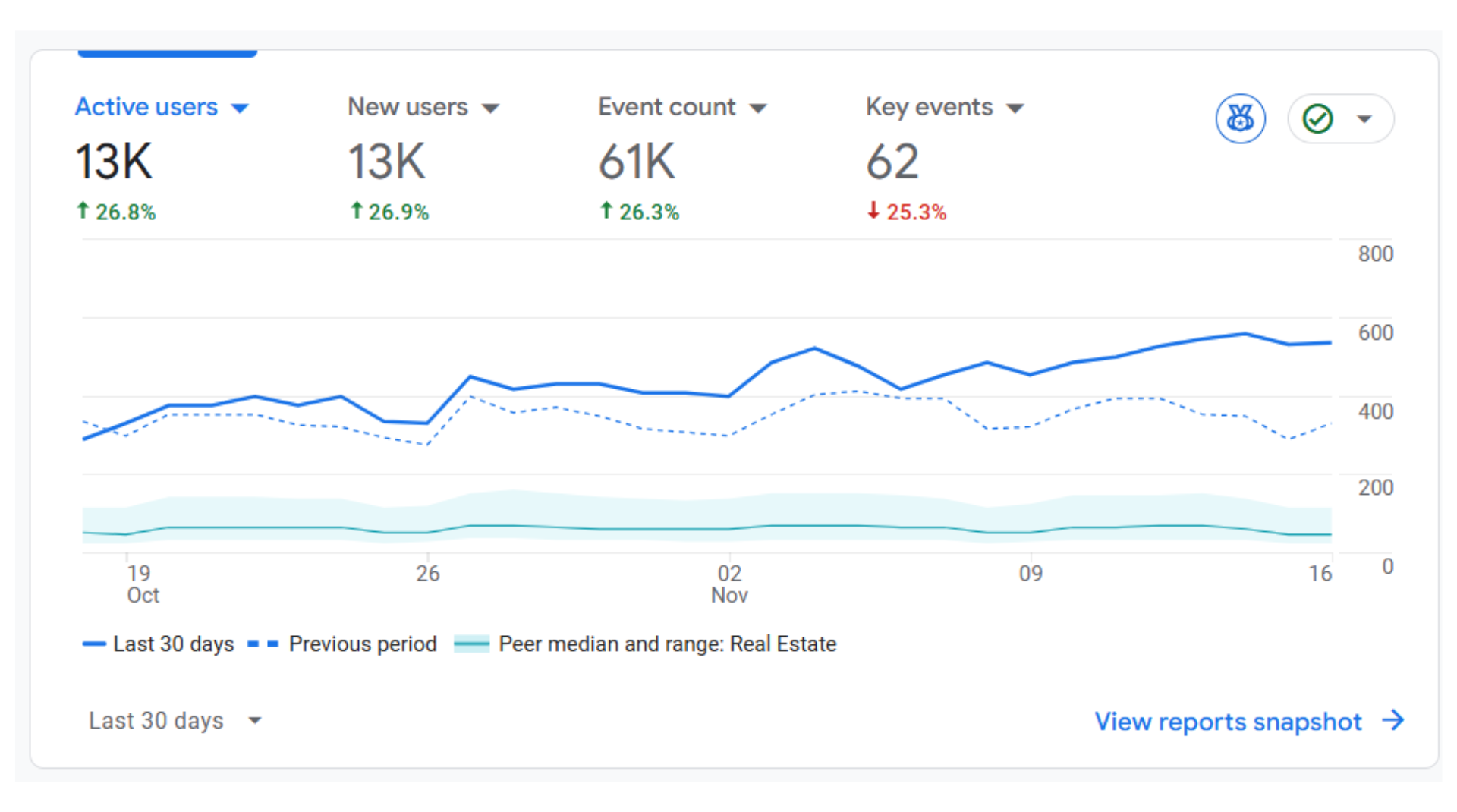Click the chevron icon beside Active users
Image resolution: width=1457 pixels, height=812 pixels.
point(241,108)
